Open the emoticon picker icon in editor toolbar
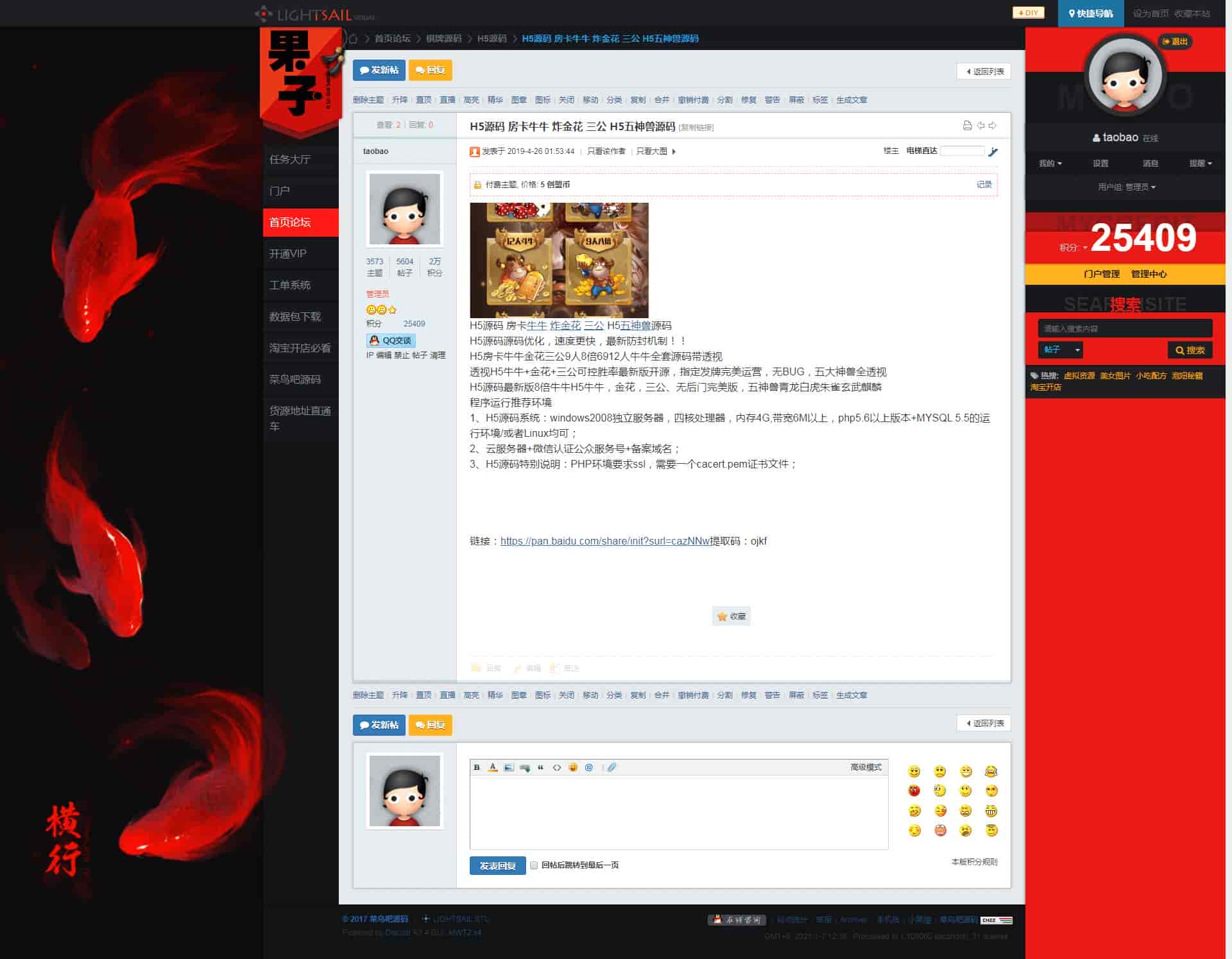Image resolution: width=1232 pixels, height=959 pixels. coord(573,767)
